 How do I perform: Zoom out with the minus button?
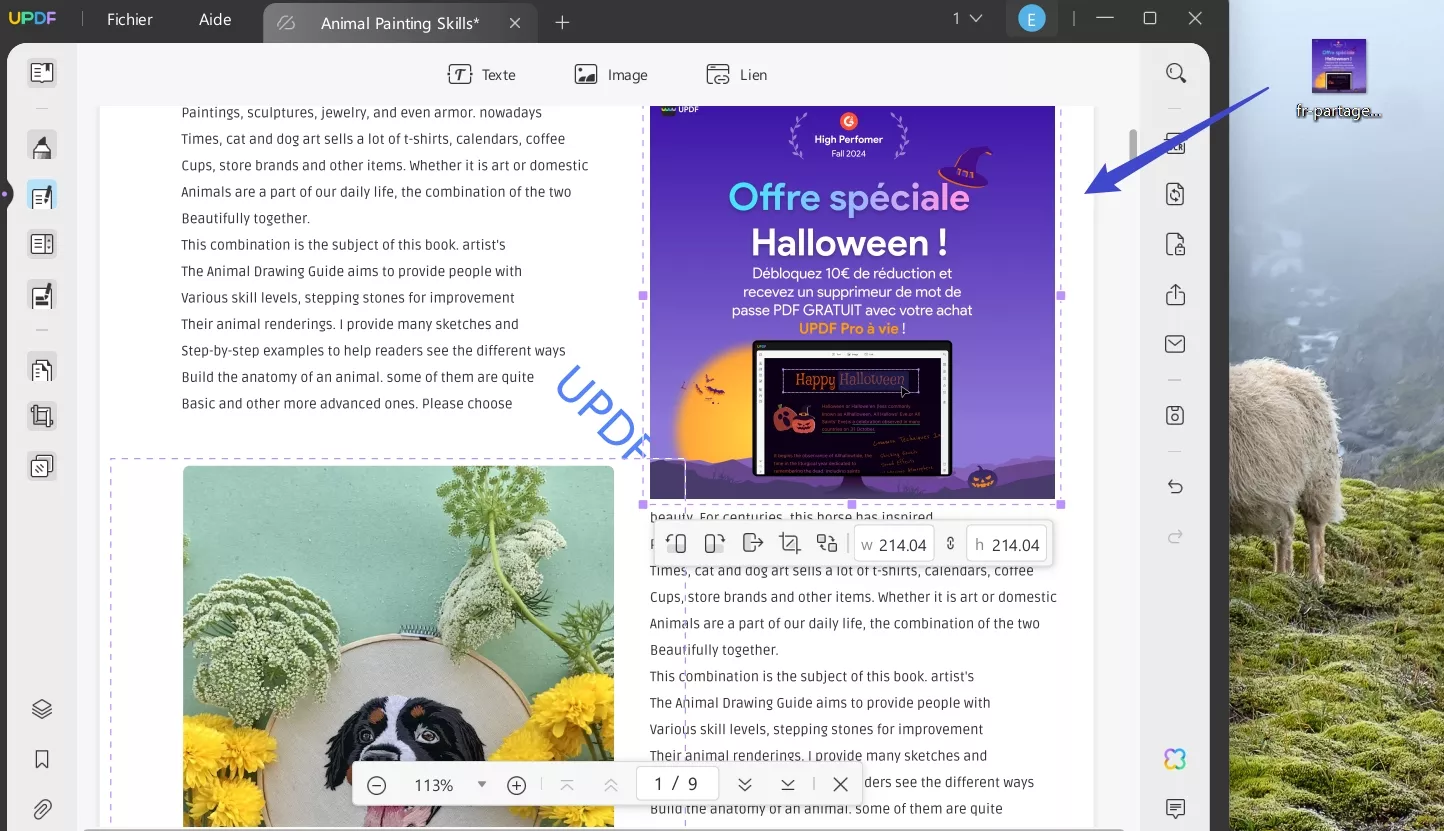[x=376, y=785]
